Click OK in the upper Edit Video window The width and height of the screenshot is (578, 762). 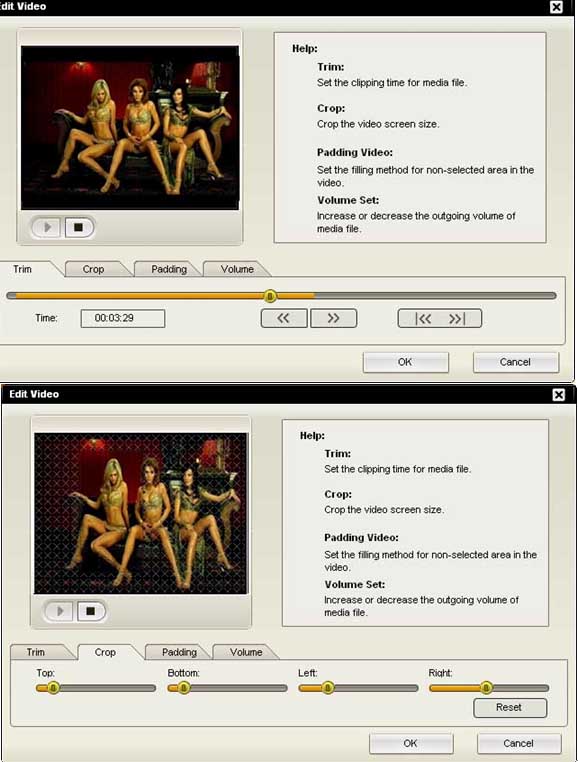pyautogui.click(x=405, y=362)
